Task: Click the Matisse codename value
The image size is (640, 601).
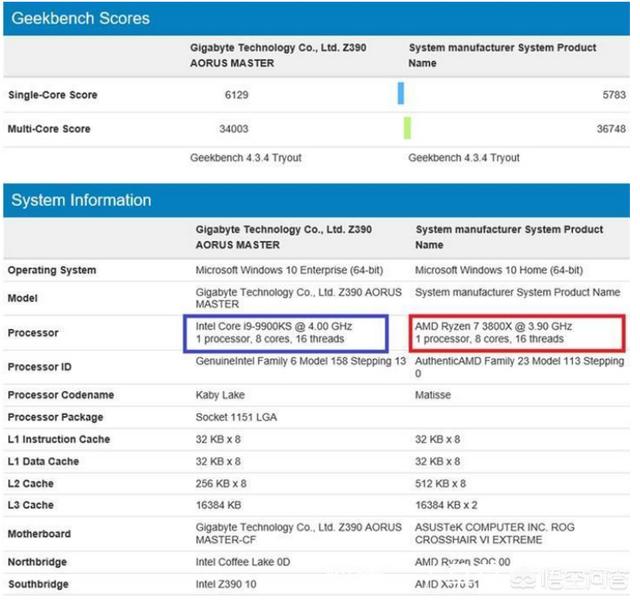Action: 433,395
